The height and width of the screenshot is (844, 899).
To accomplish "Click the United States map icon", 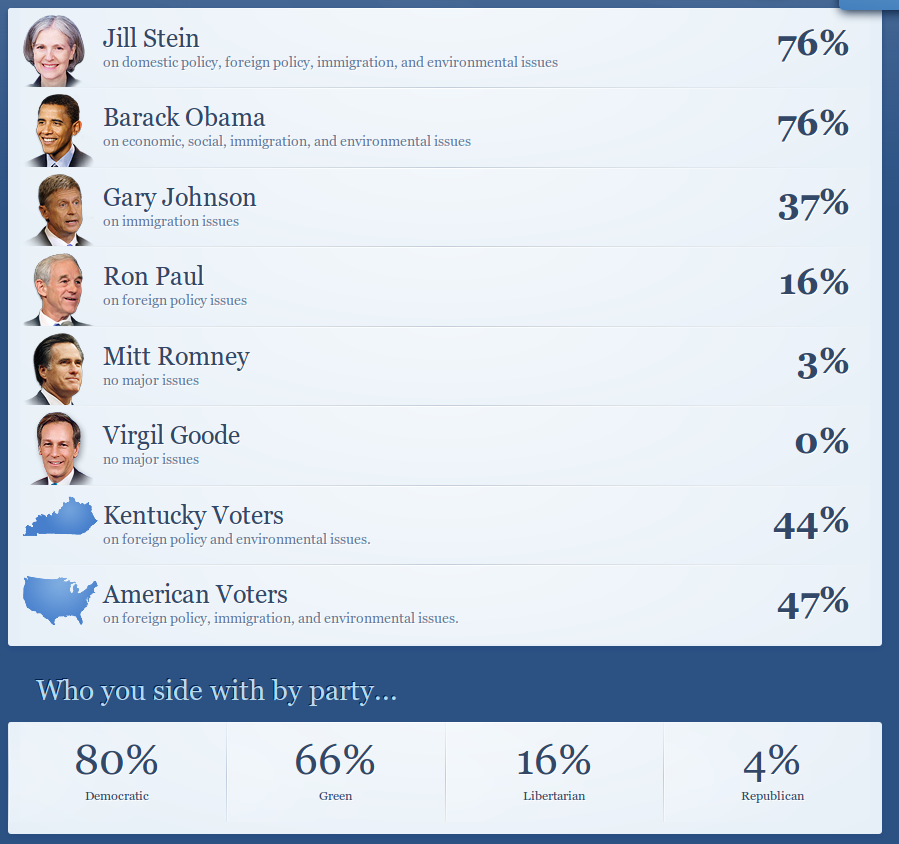I will pyautogui.click(x=60, y=600).
